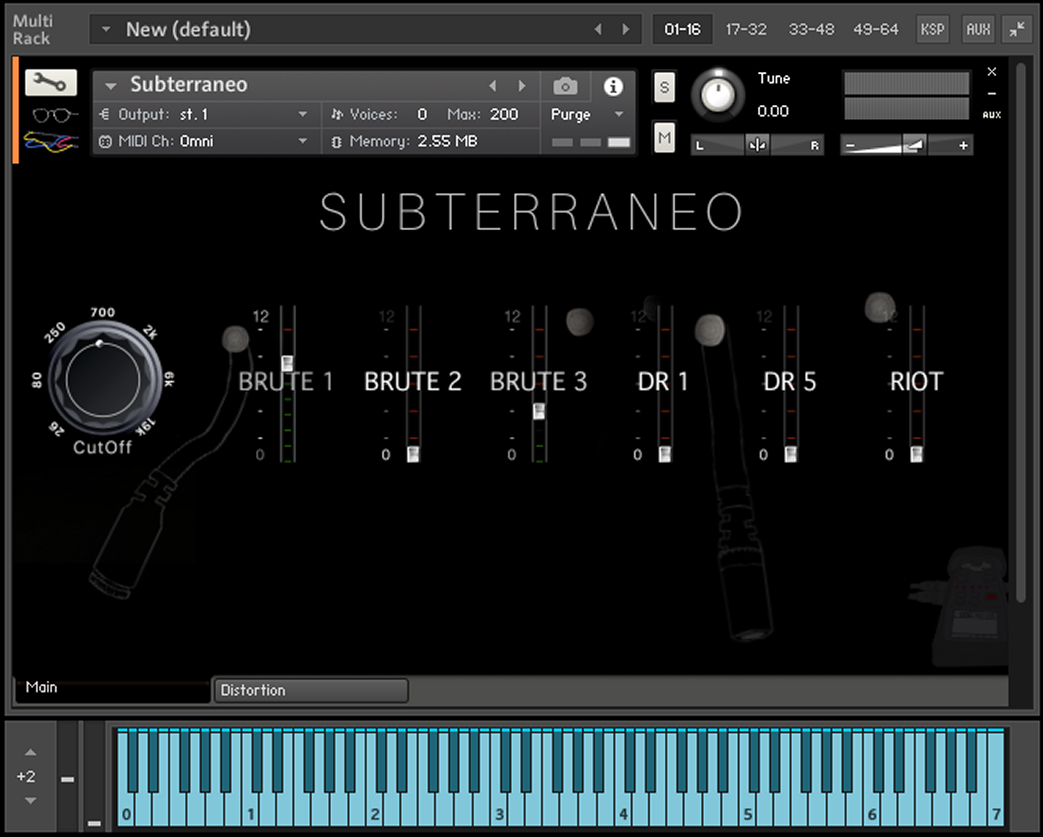Image resolution: width=1043 pixels, height=837 pixels.
Task: Click the KSP button in the top bar
Action: pyautogui.click(x=932, y=28)
